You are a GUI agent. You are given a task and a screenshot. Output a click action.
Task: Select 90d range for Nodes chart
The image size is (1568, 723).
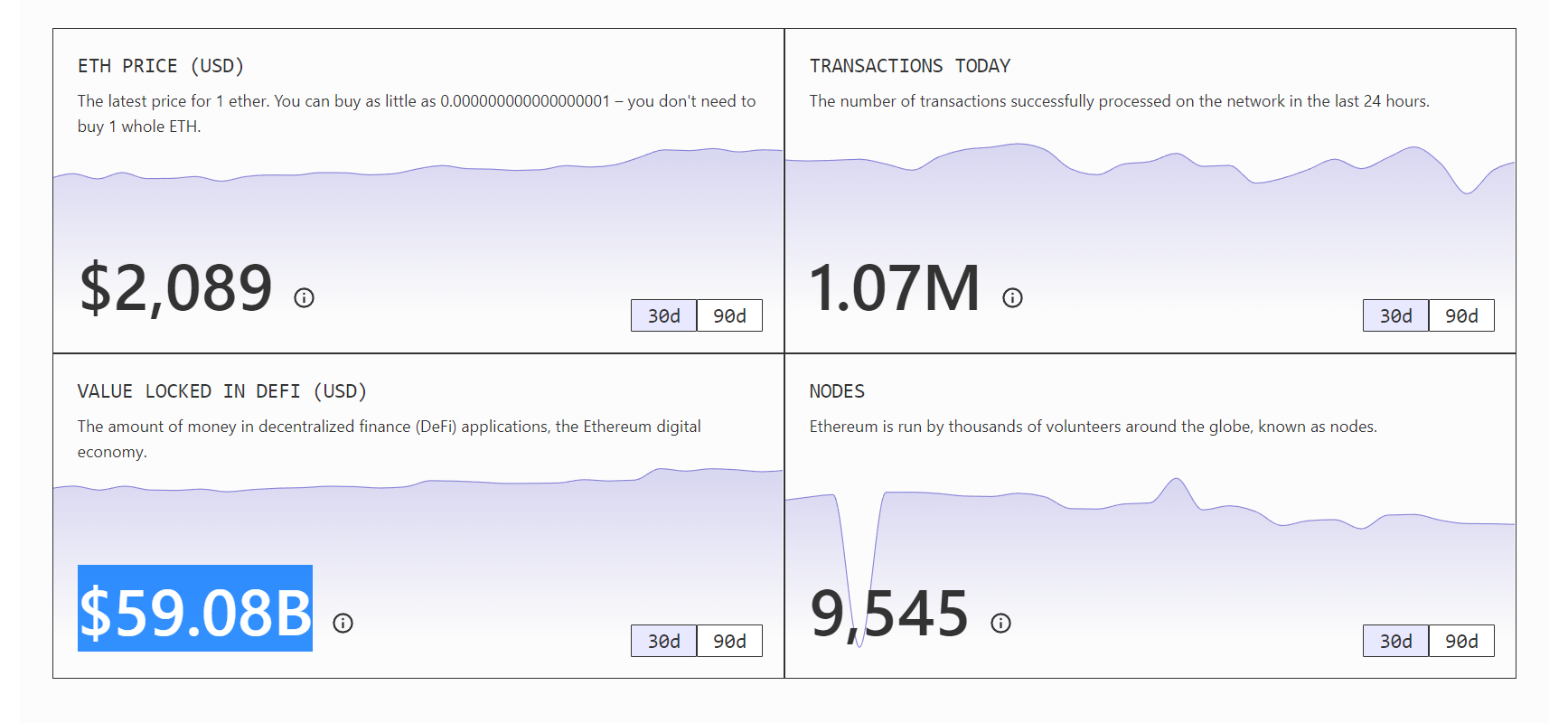pos(1461,641)
